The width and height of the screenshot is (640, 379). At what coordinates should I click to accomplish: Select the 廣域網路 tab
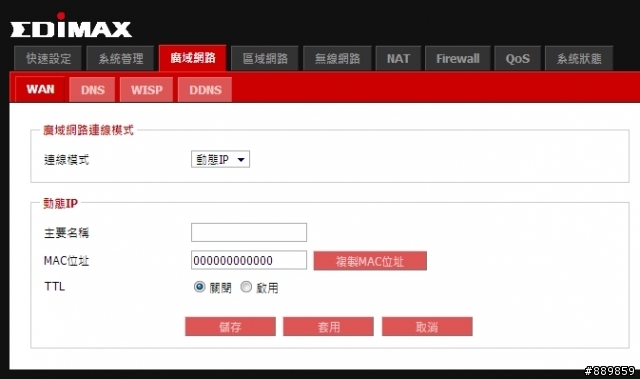click(x=193, y=58)
